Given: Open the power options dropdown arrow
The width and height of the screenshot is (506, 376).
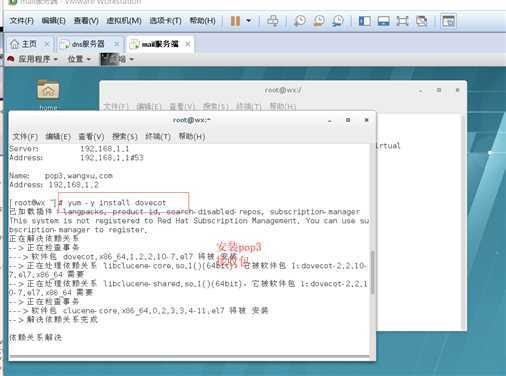Looking at the screenshot, I should click(249, 21).
